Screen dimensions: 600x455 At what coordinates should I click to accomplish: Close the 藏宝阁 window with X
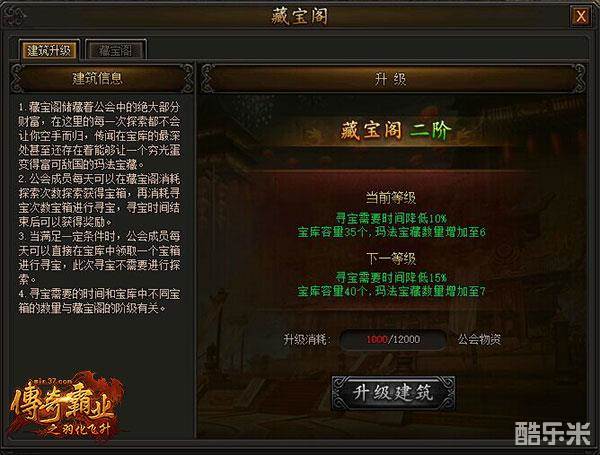(x=580, y=16)
